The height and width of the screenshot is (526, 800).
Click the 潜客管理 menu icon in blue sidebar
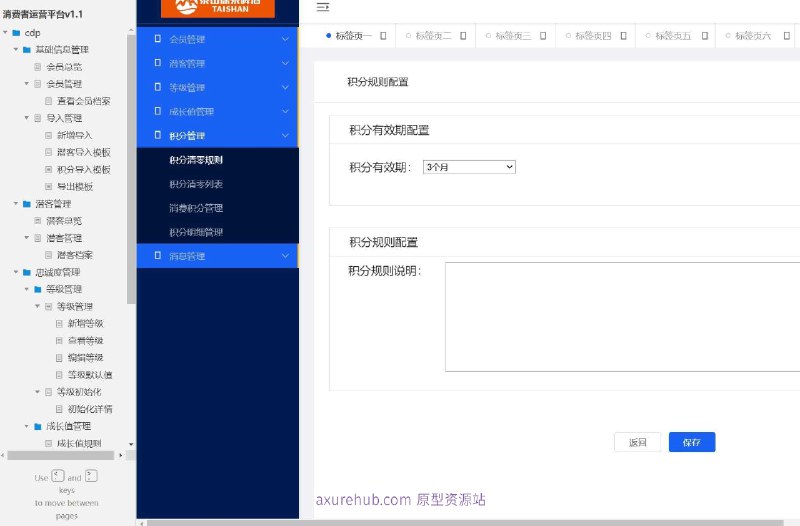tap(158, 63)
